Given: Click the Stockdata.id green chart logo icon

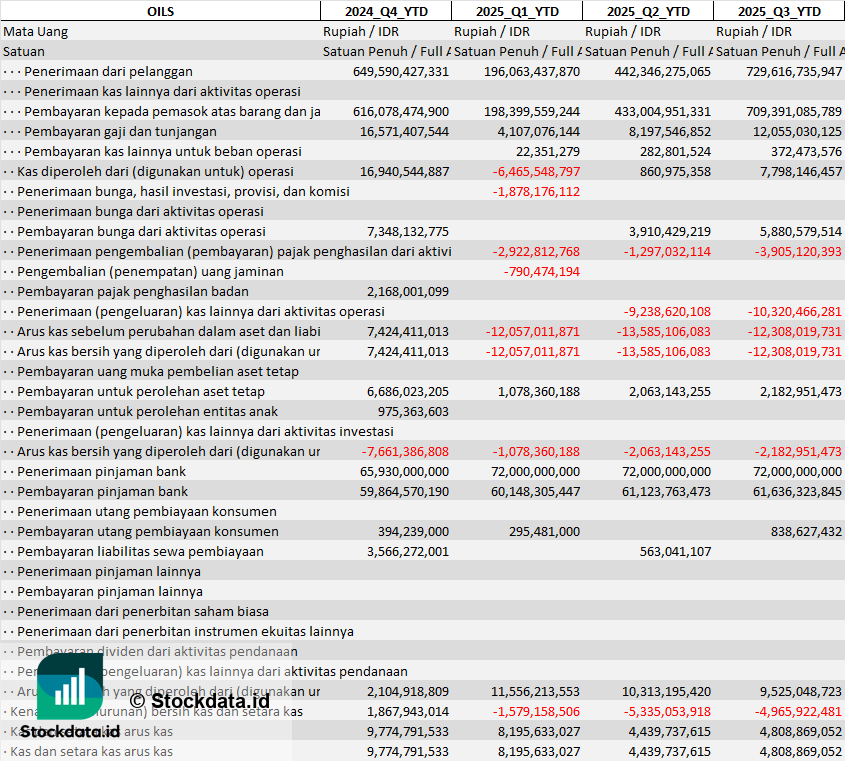Looking at the screenshot, I should click(70, 687).
